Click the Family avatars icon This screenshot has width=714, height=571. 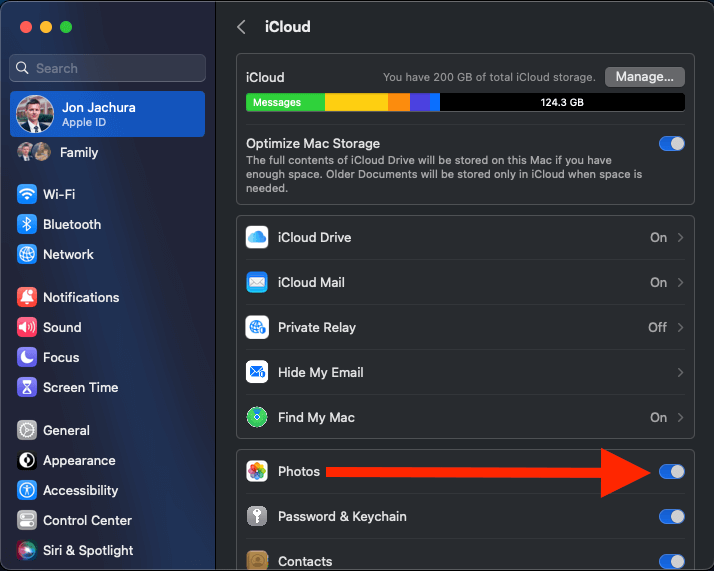pos(34,152)
